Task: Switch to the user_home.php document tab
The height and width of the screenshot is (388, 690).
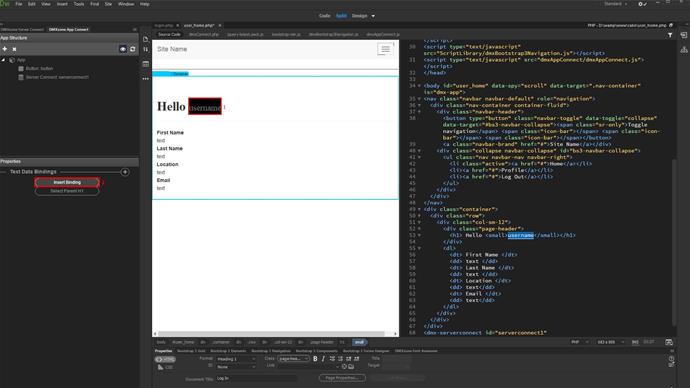Action: [x=199, y=26]
